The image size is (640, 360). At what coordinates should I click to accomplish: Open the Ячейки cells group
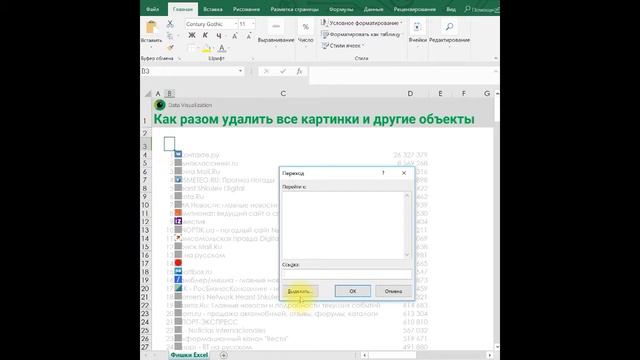pyautogui.click(x=417, y=32)
